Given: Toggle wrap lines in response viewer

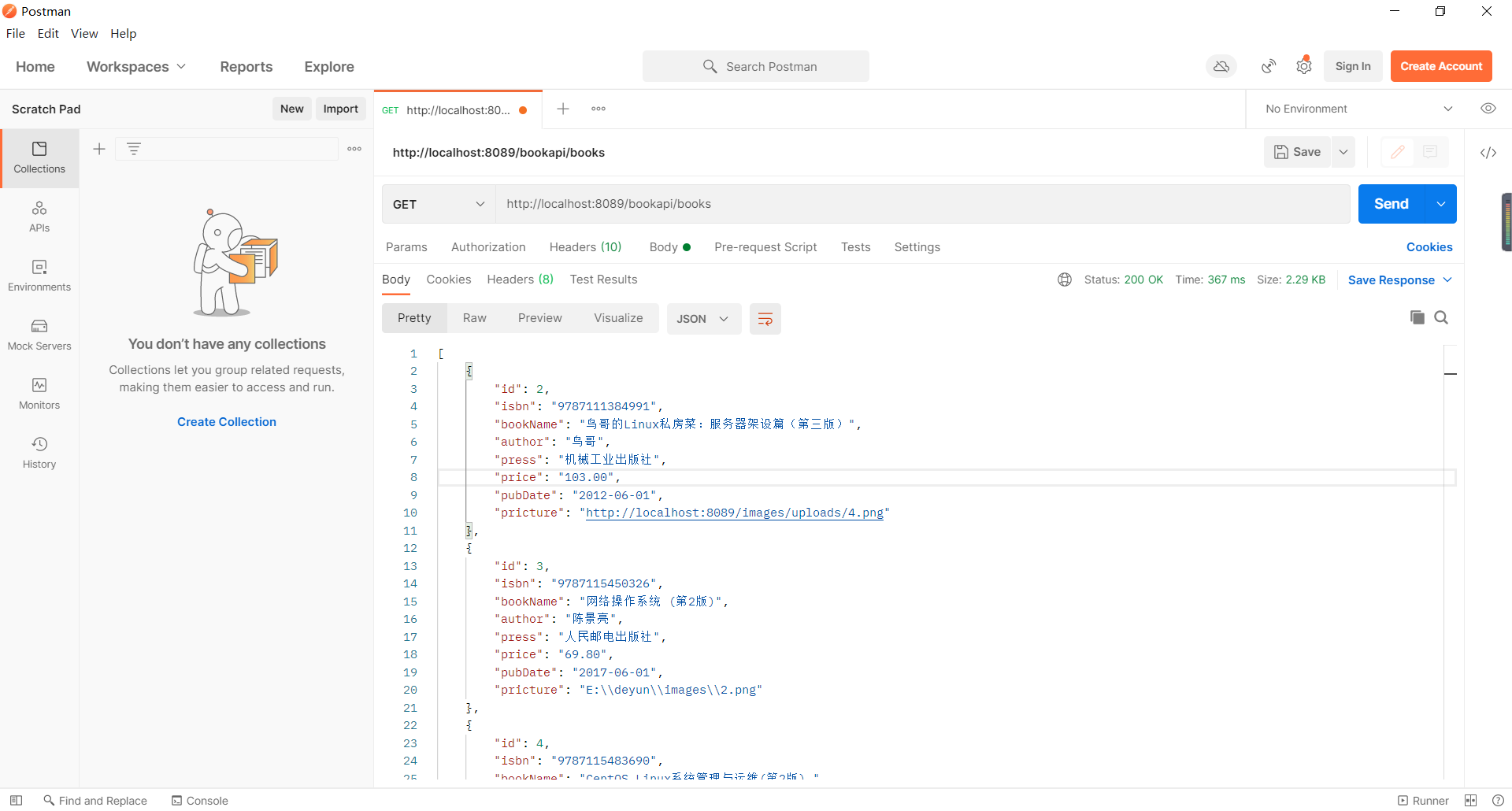Looking at the screenshot, I should click(765, 318).
